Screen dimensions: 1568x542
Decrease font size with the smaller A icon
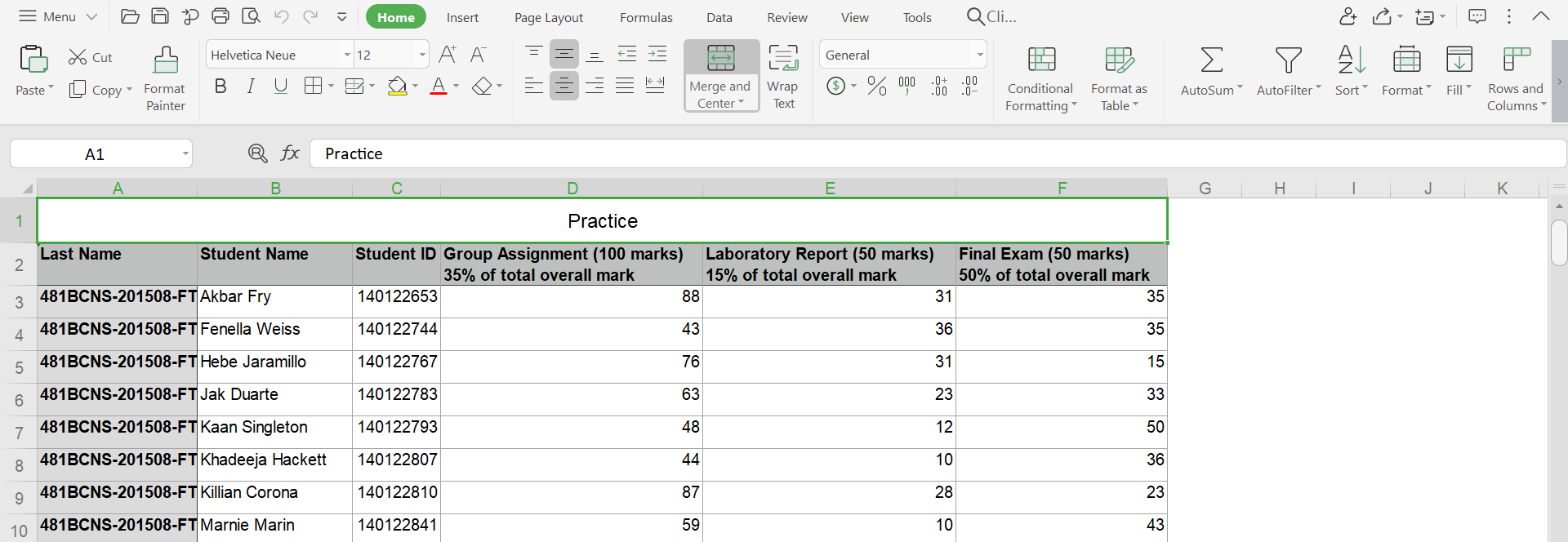(x=479, y=55)
